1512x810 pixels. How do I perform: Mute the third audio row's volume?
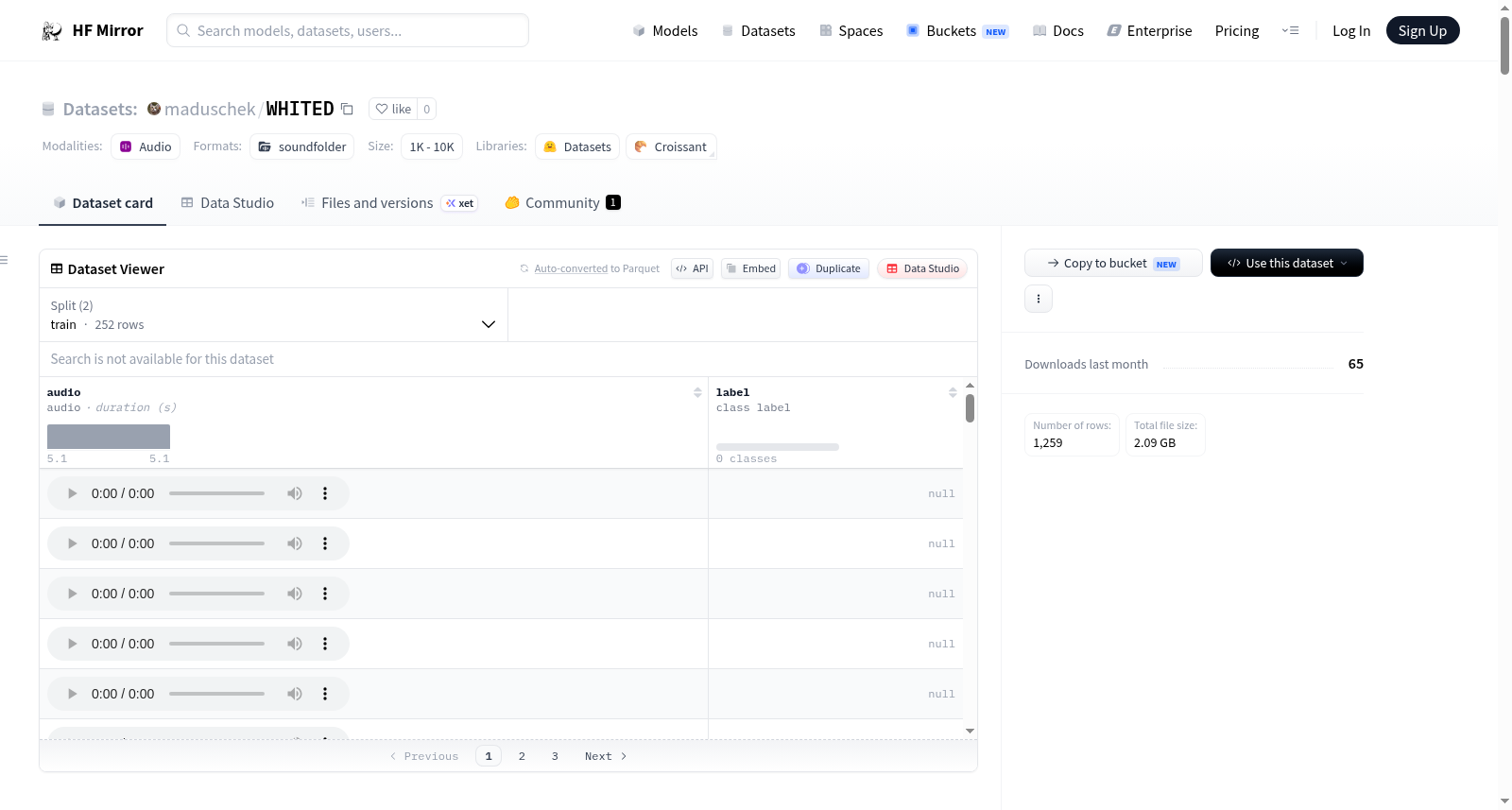[x=295, y=594]
